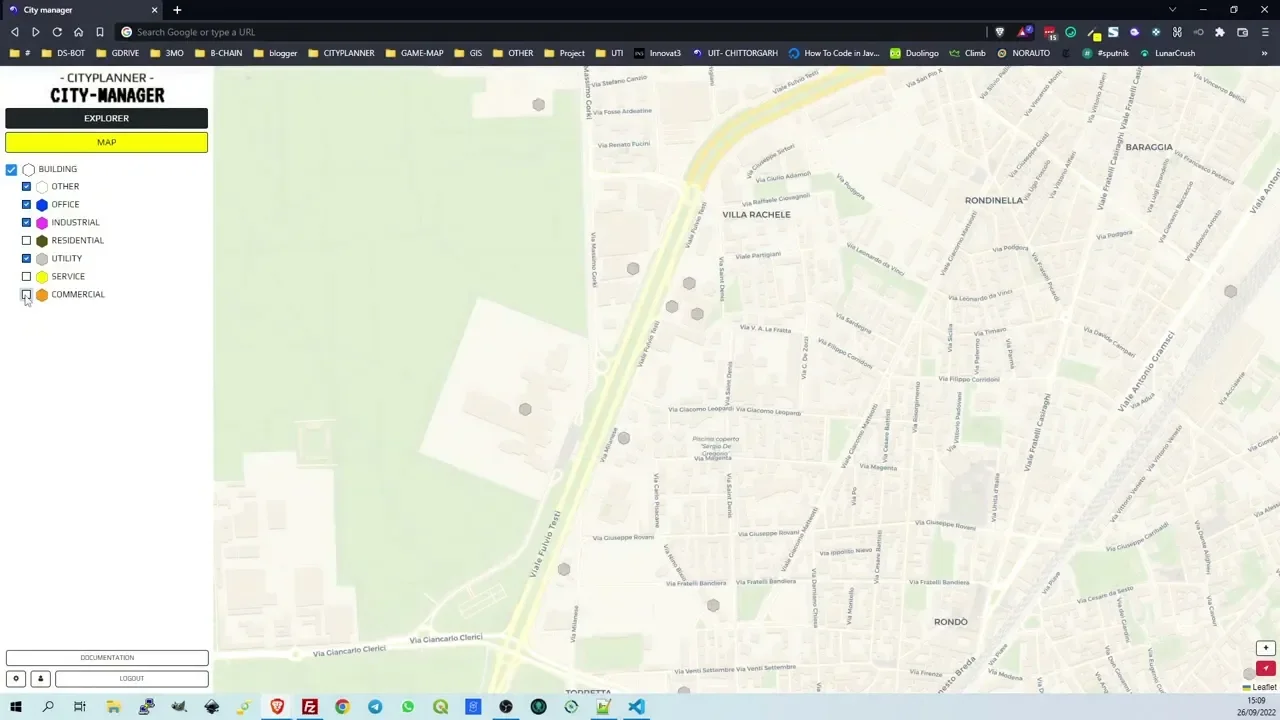
Task: Click the LOGOUT button
Action: tap(132, 679)
